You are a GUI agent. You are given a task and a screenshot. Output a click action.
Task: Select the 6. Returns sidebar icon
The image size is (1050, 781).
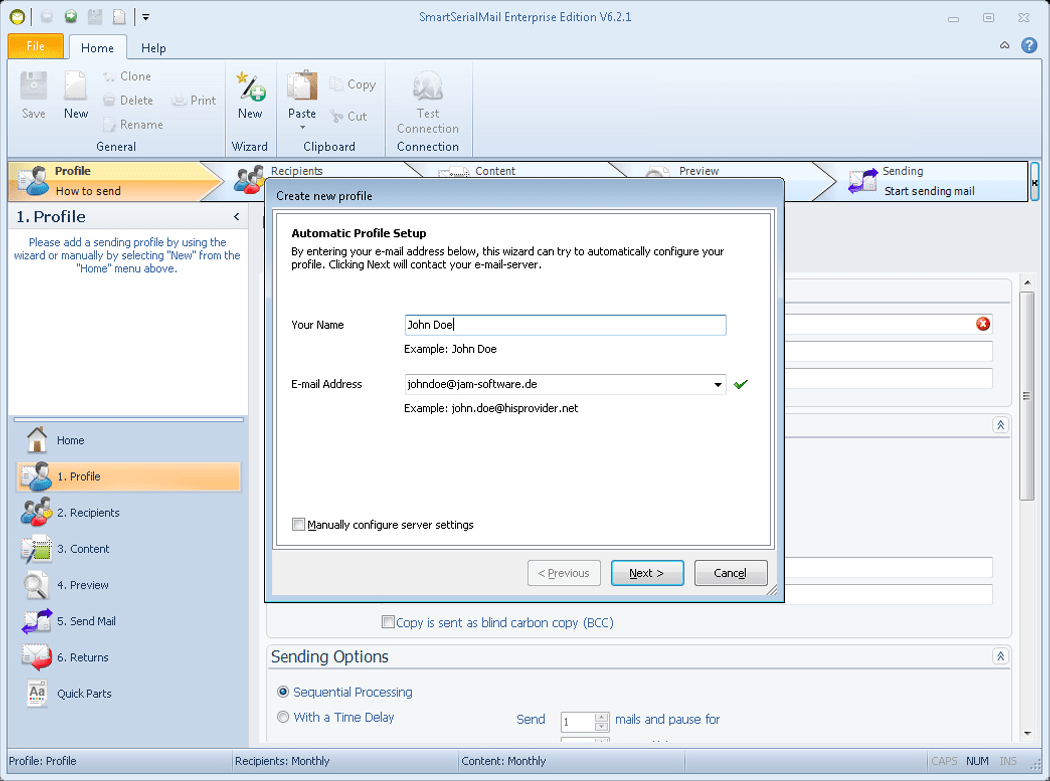[36, 657]
